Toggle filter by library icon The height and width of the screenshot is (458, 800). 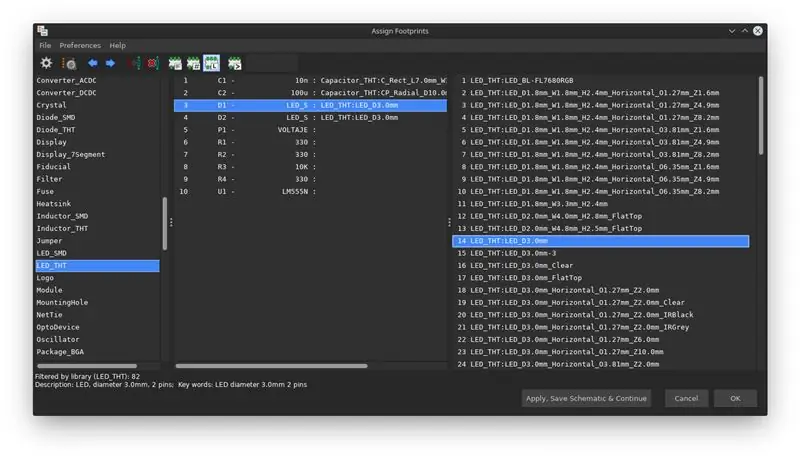212,63
